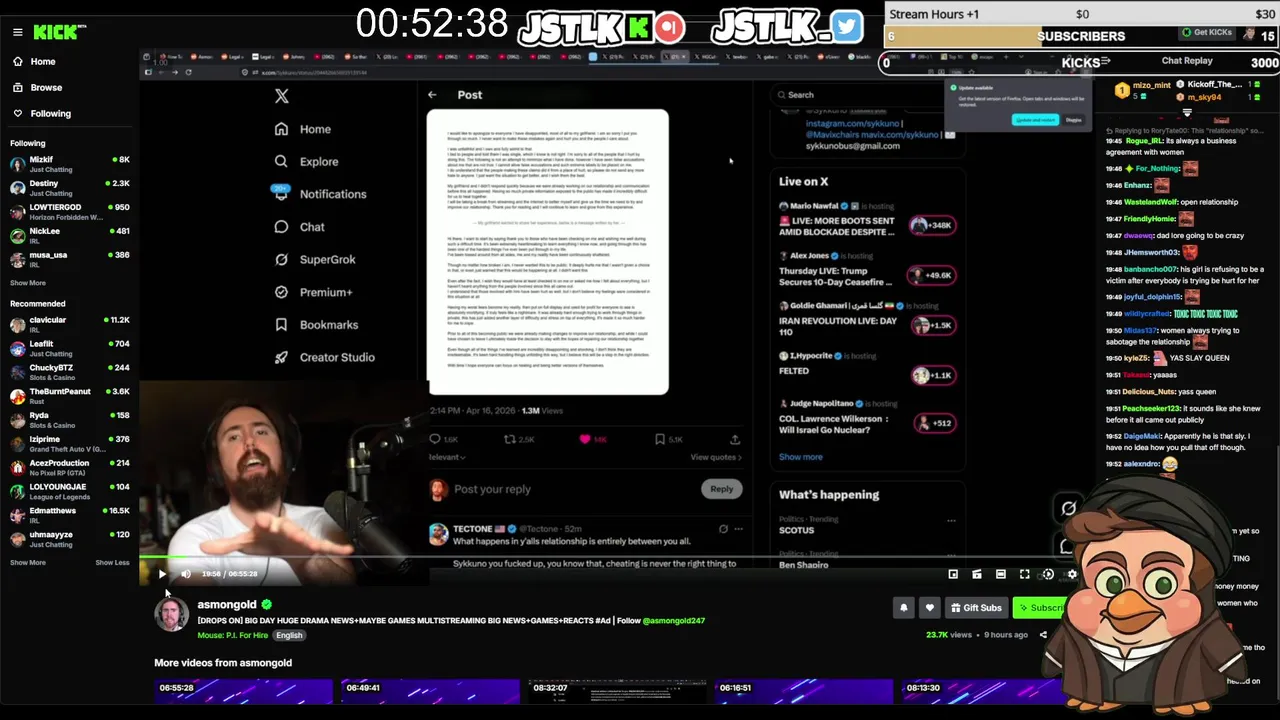This screenshot has height=720, width=1280.
Task: Open LOWTIERGOD channel in sidebar
Action: [69, 211]
